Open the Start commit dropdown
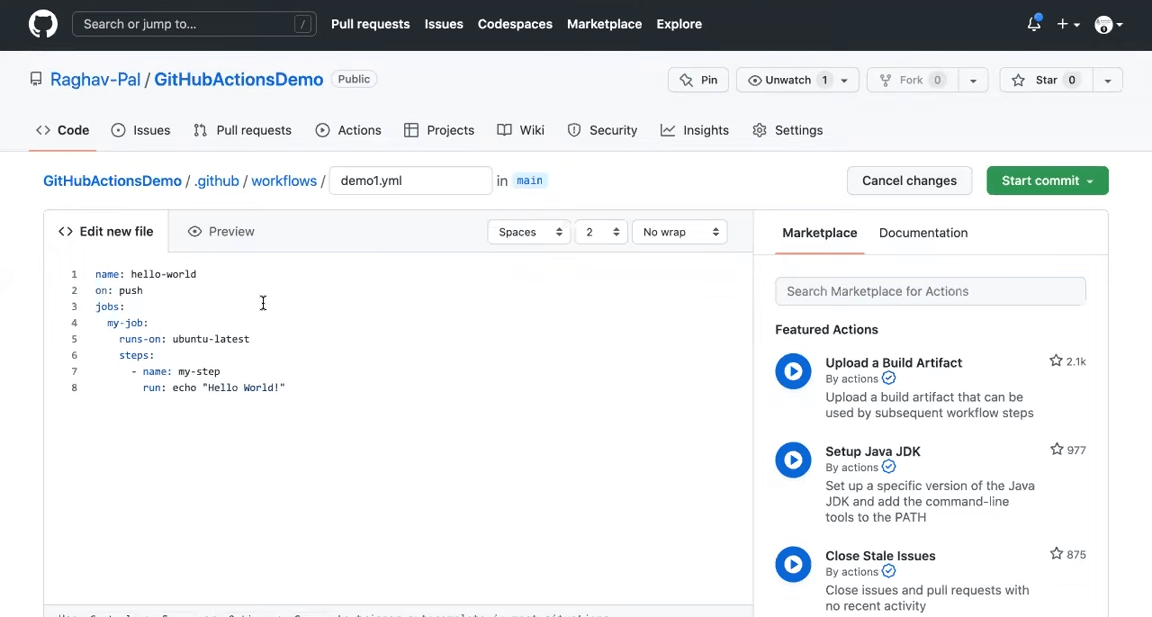This screenshot has height=617, width=1152. [1047, 181]
